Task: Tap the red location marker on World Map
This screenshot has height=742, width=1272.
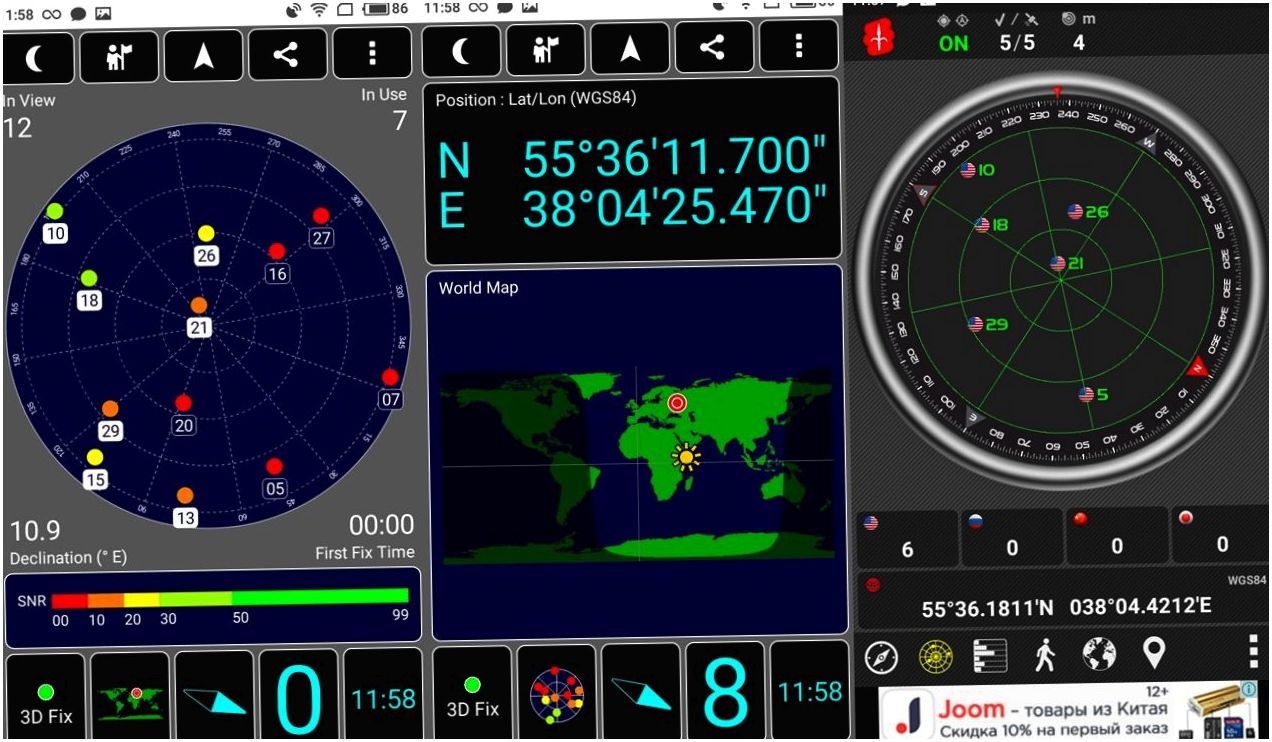Action: tap(677, 403)
